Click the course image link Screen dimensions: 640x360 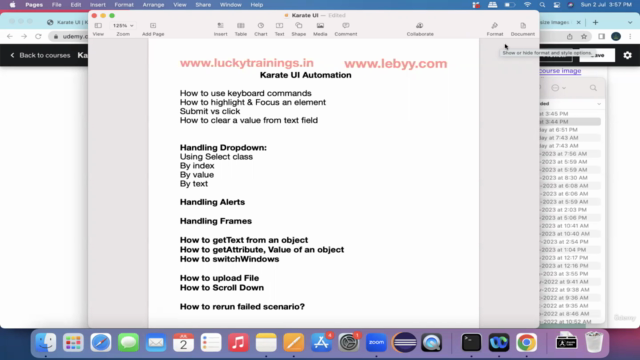coord(560,71)
